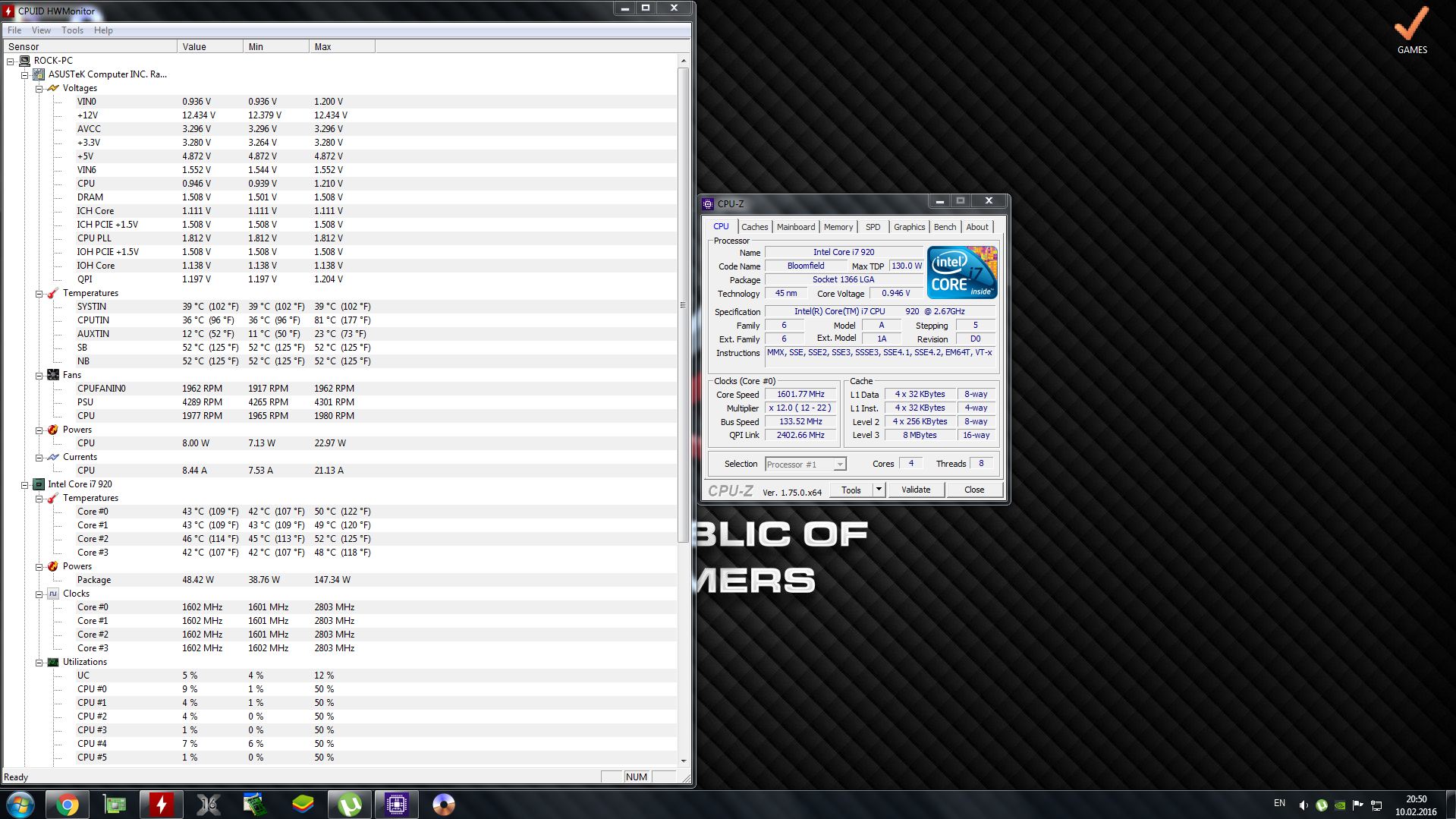The height and width of the screenshot is (819, 1456).
Task: Open the Windows Start menu
Action: (x=20, y=804)
